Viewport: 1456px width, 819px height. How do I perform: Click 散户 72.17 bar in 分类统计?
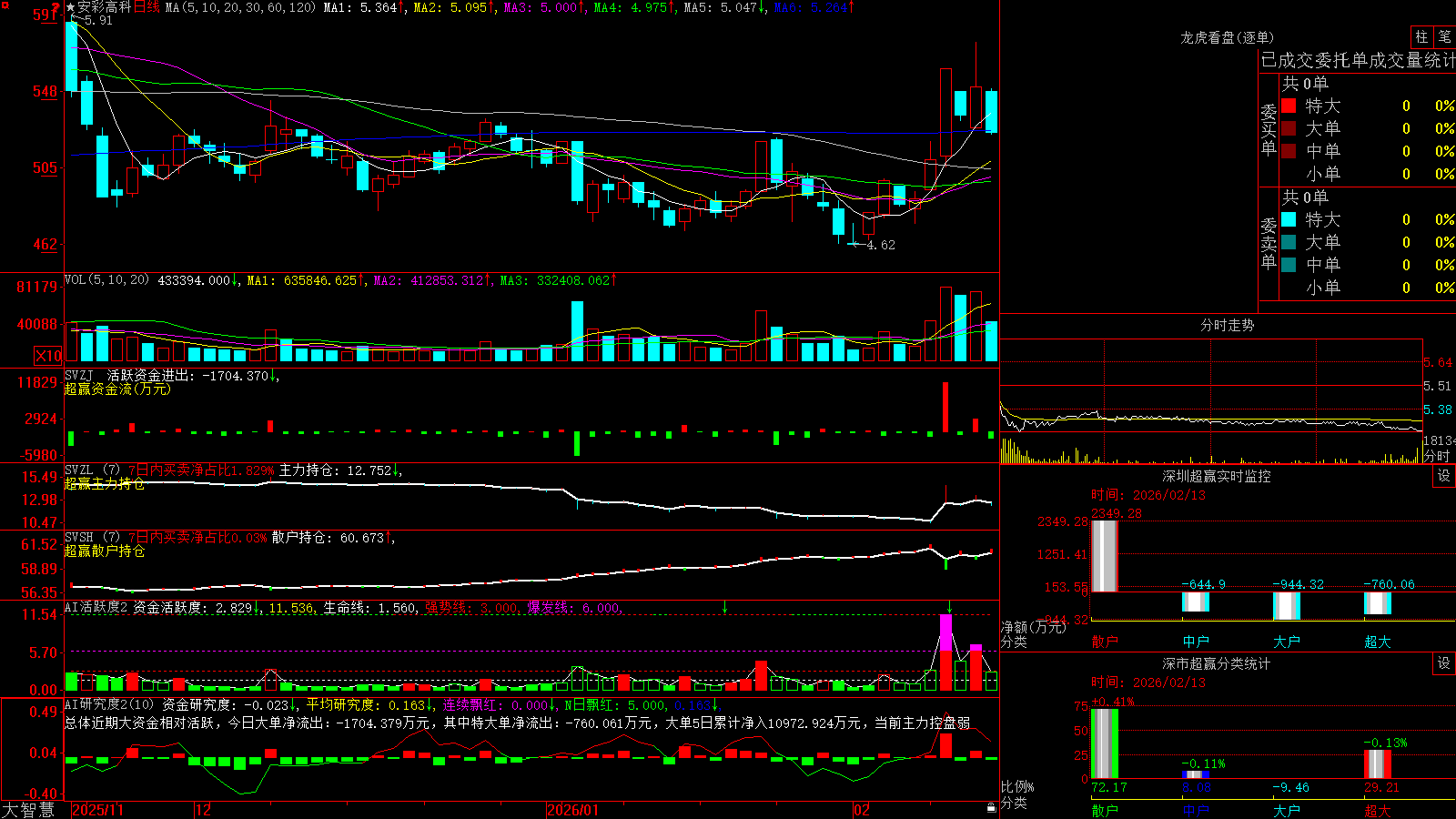coord(1105,743)
